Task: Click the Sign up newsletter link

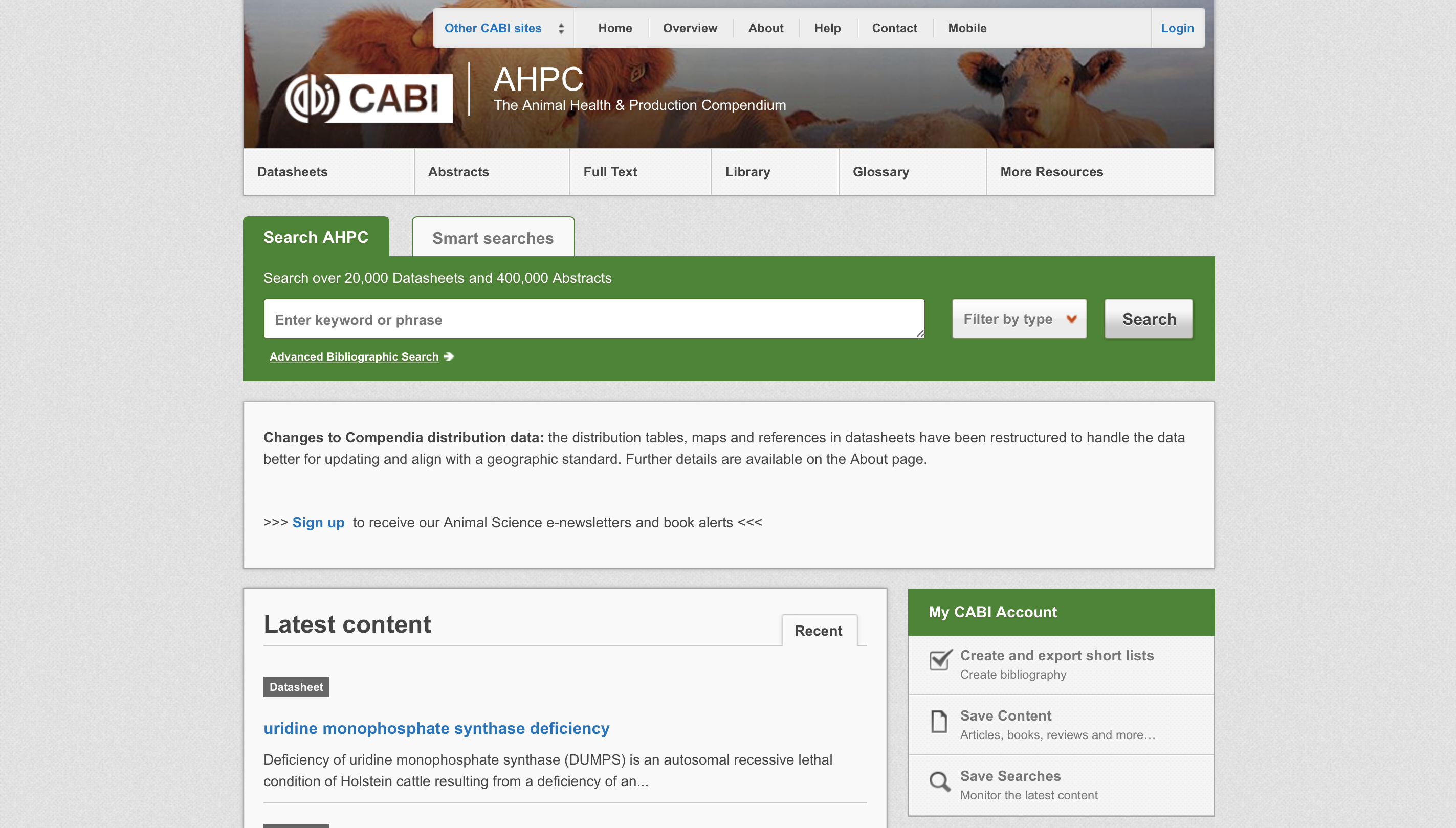Action: 318,522
